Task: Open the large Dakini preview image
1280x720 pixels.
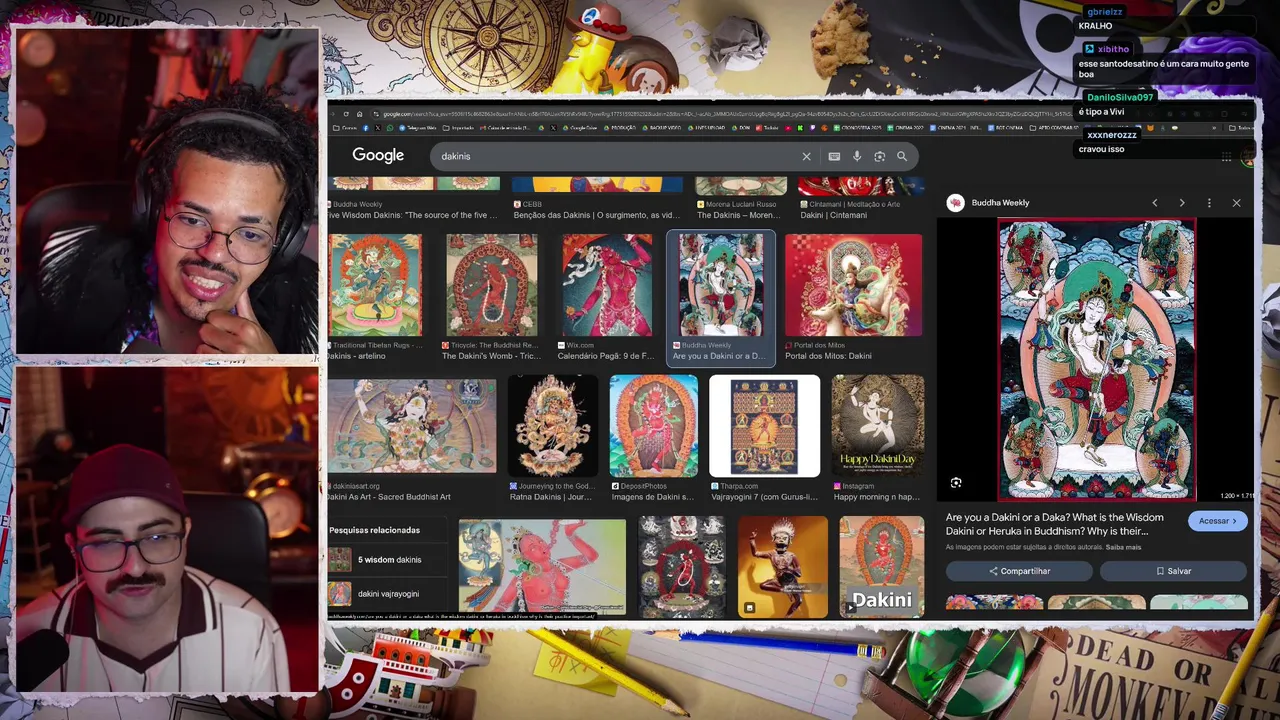Action: click(1096, 360)
